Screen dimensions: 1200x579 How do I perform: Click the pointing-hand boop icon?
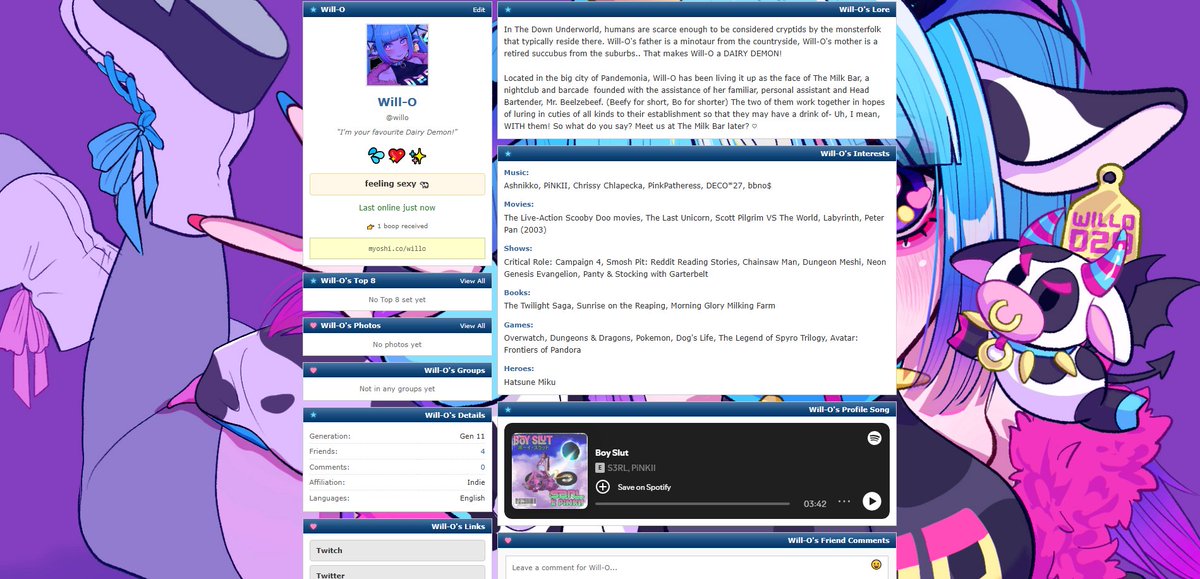tap(370, 227)
